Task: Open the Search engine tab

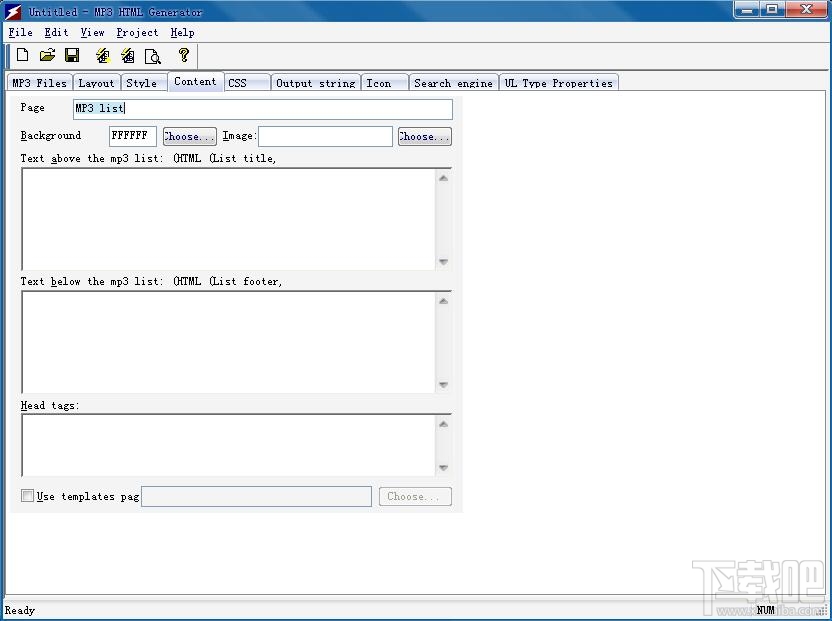Action: pyautogui.click(x=453, y=82)
